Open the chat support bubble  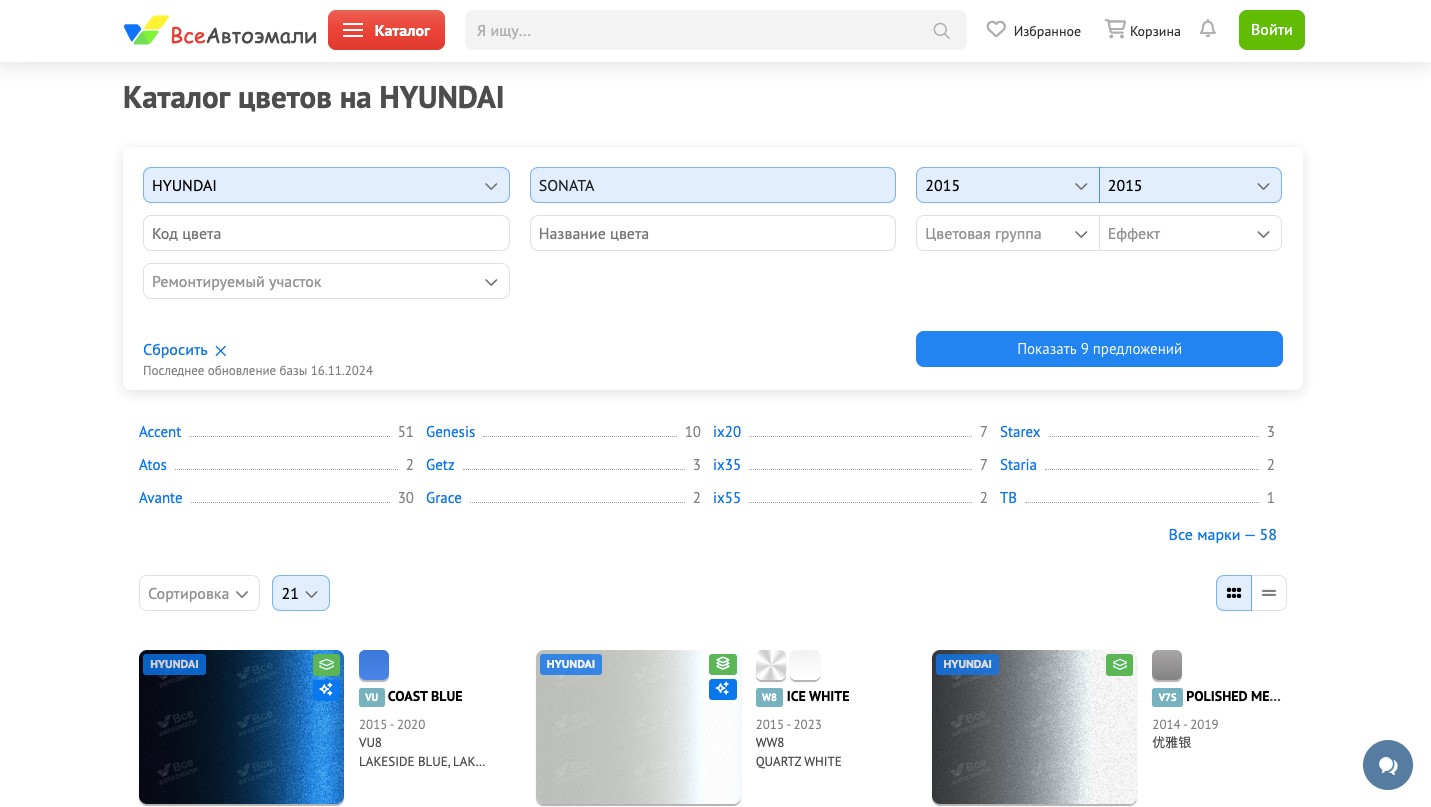pos(1388,765)
